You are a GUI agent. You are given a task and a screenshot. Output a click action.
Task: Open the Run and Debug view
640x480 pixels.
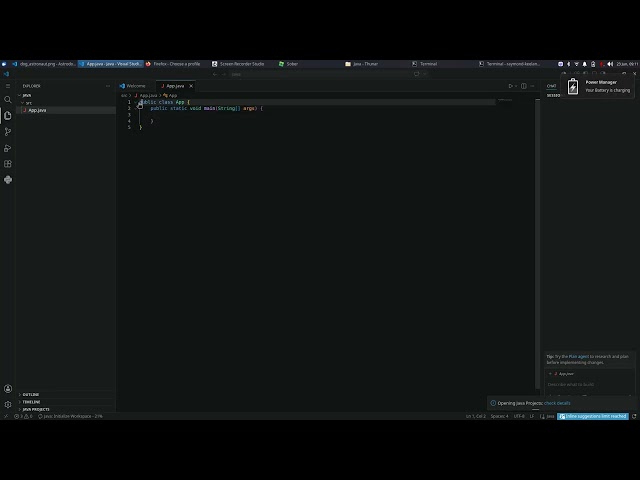[8, 148]
